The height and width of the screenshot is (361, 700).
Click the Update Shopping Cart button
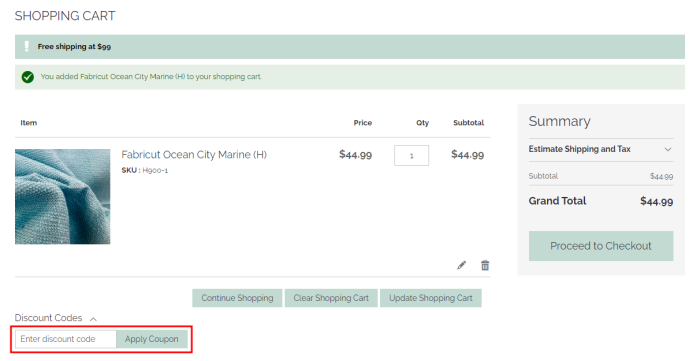click(431, 298)
